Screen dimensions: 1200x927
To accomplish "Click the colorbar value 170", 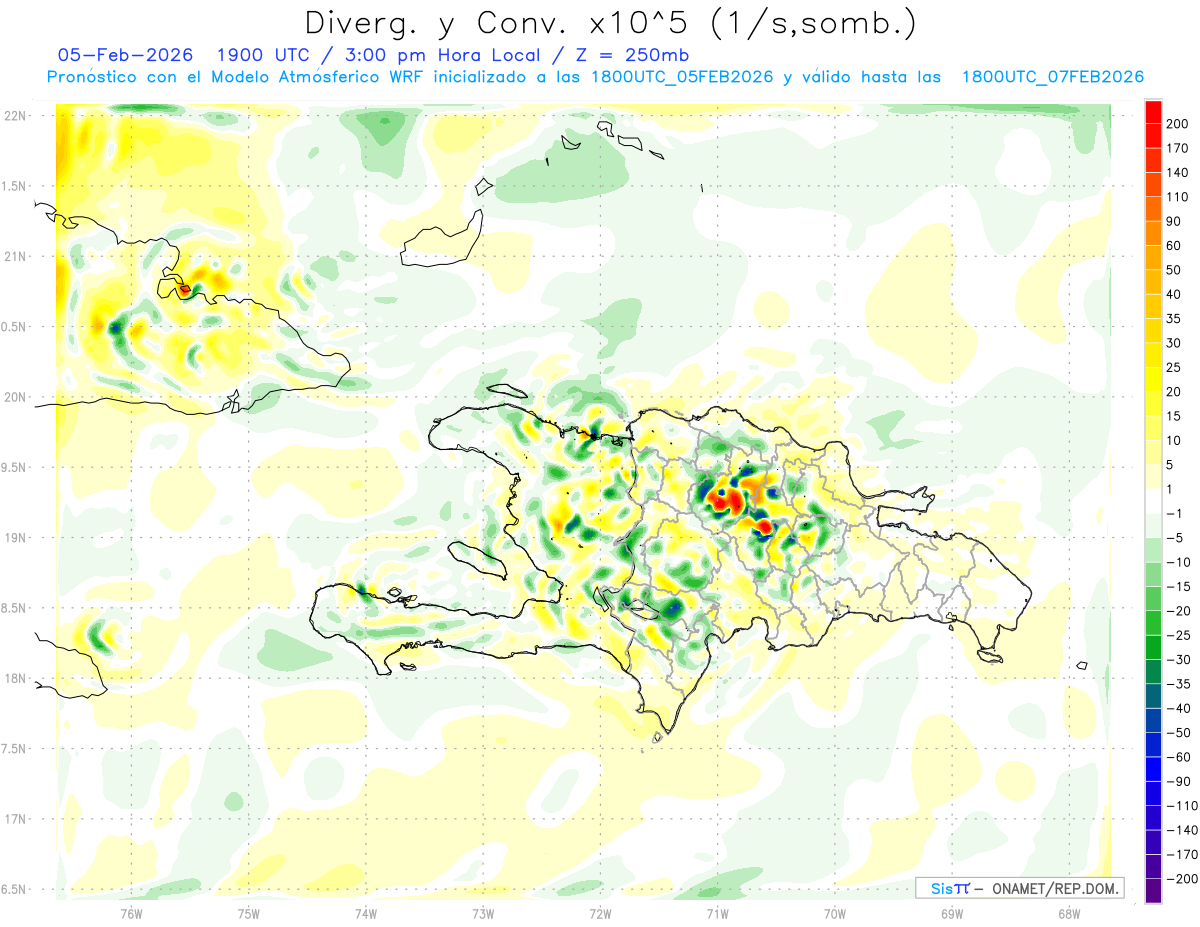I will click(1178, 148).
